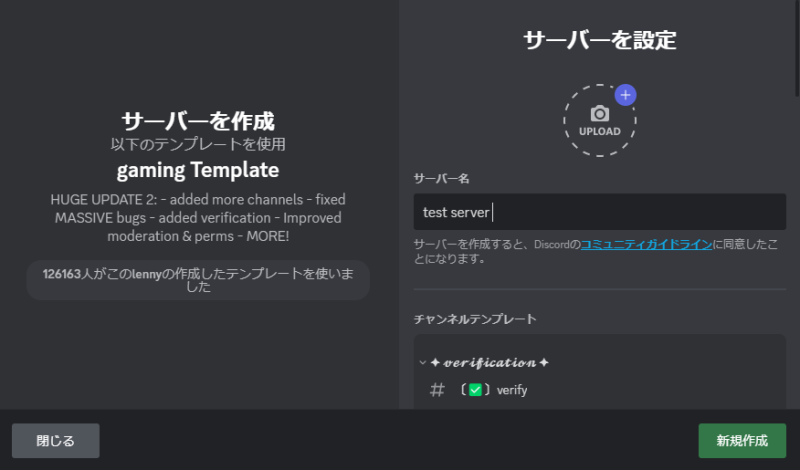Screen dimensions: 800x470
Task: Click the サーバー名 field label
Action: tap(441, 179)
